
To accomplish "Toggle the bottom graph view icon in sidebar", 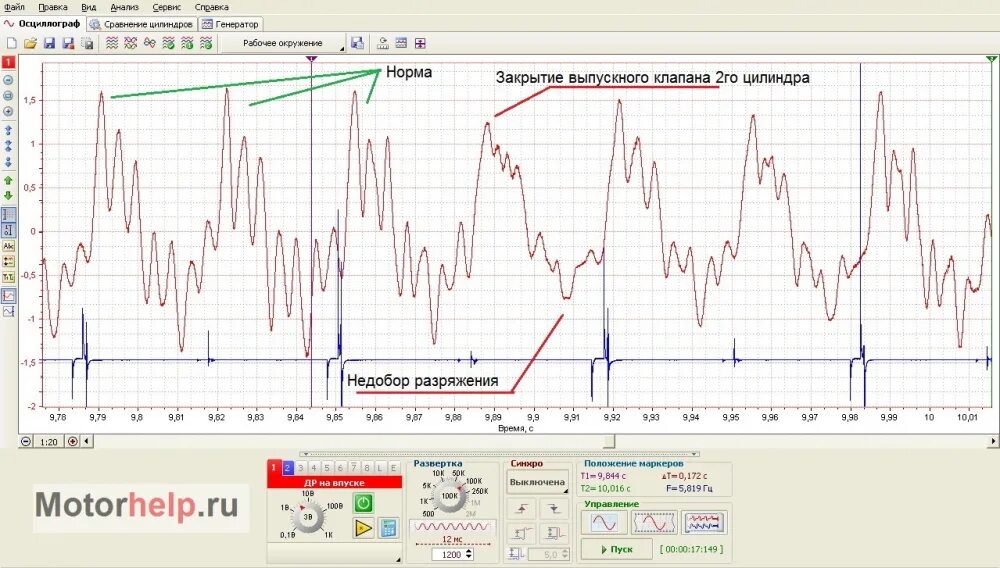I will pos(8,312).
